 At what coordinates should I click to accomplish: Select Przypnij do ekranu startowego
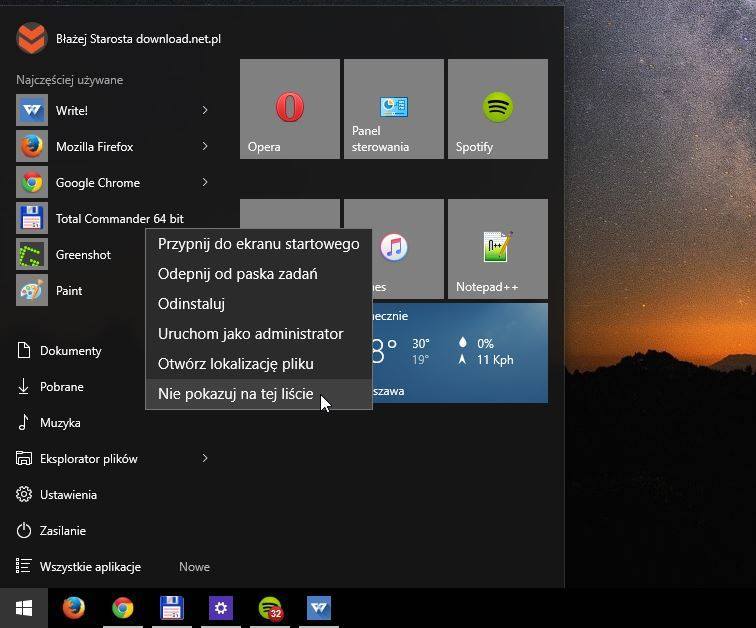coord(259,244)
